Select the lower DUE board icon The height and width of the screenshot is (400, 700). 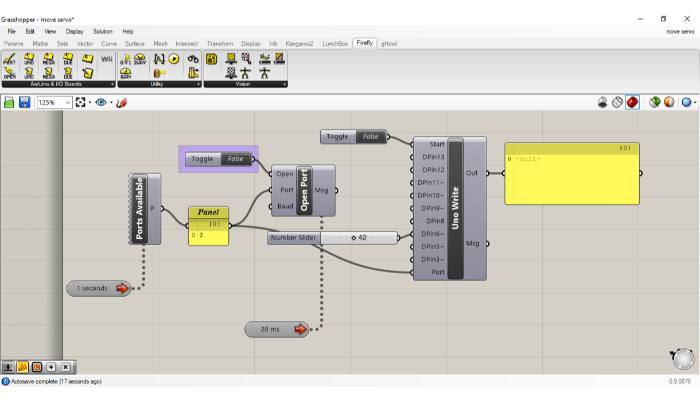tap(68, 73)
